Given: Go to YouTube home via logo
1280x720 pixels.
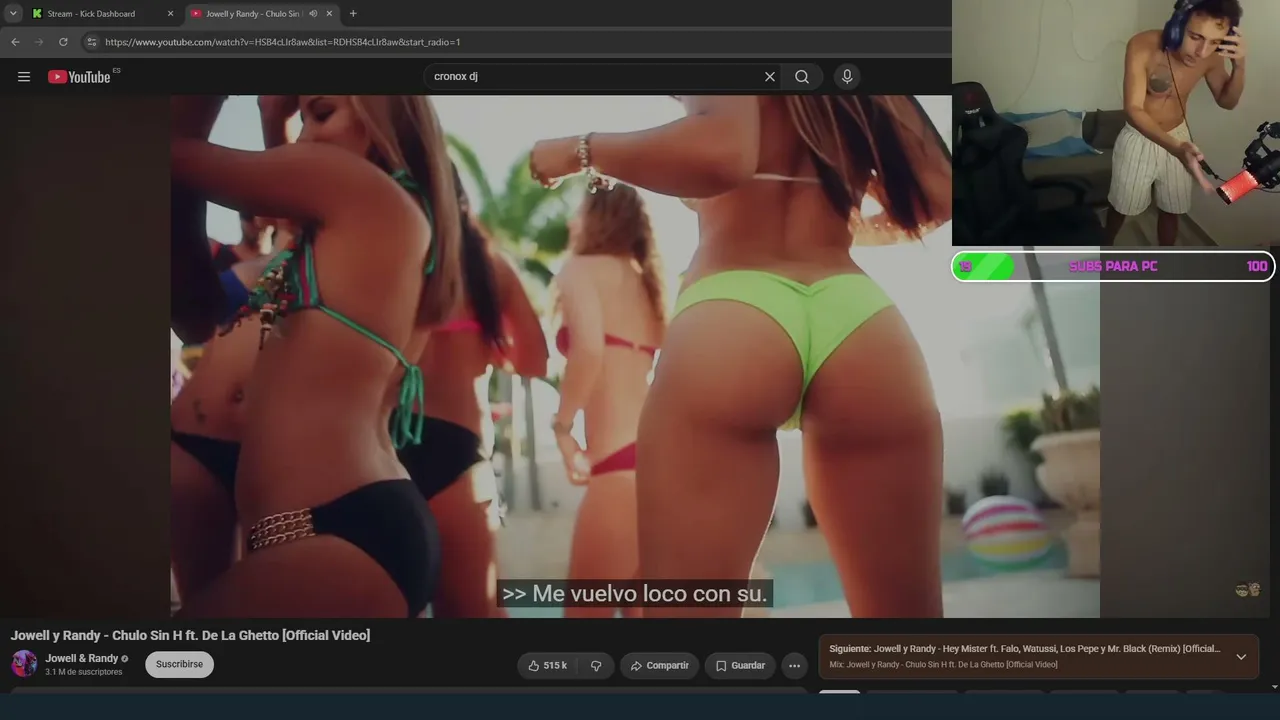Looking at the screenshot, I should (80, 77).
